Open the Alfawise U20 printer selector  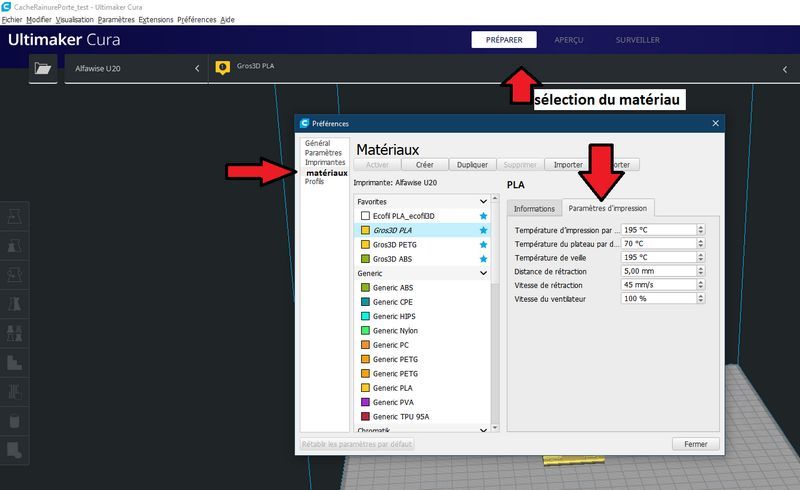(x=136, y=68)
